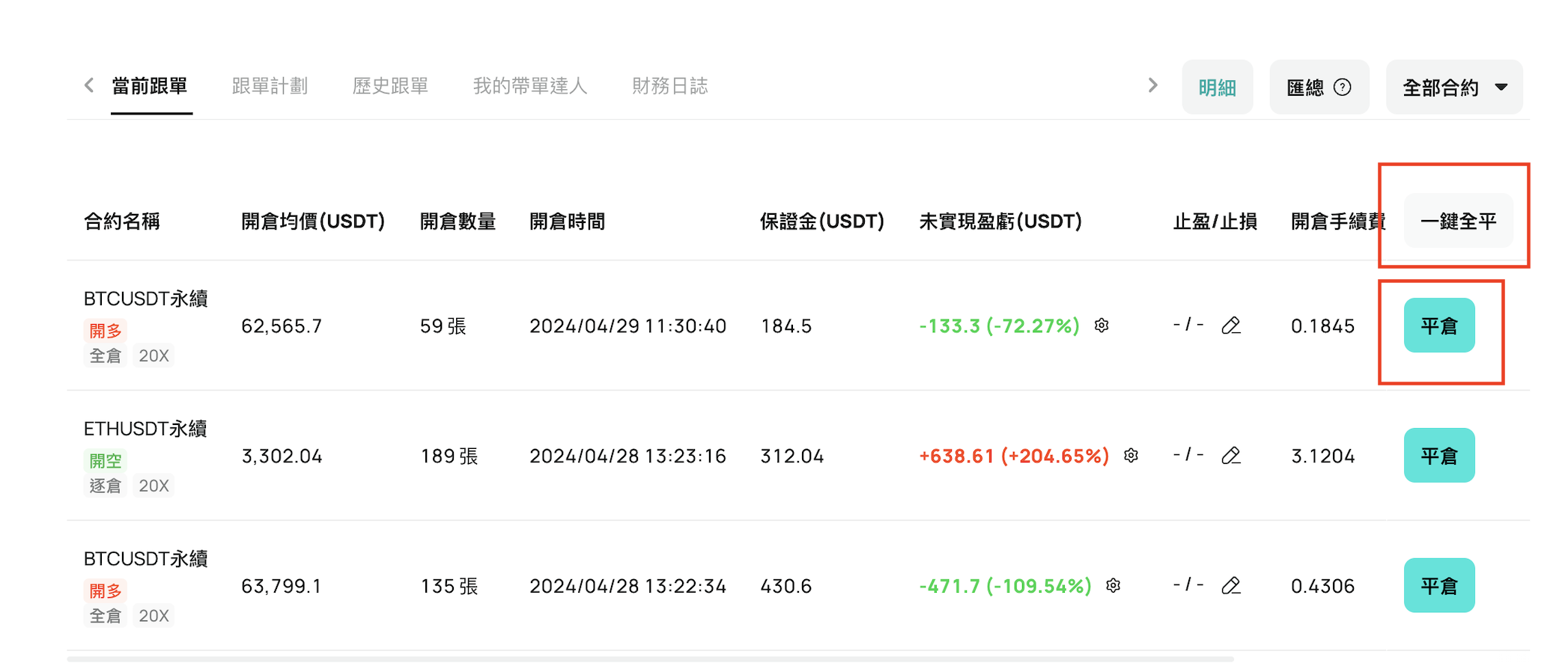The height and width of the screenshot is (669, 1568).
Task: Click 平倉 for the 62,565.7 BTCUSDT position
Action: [x=1439, y=326]
